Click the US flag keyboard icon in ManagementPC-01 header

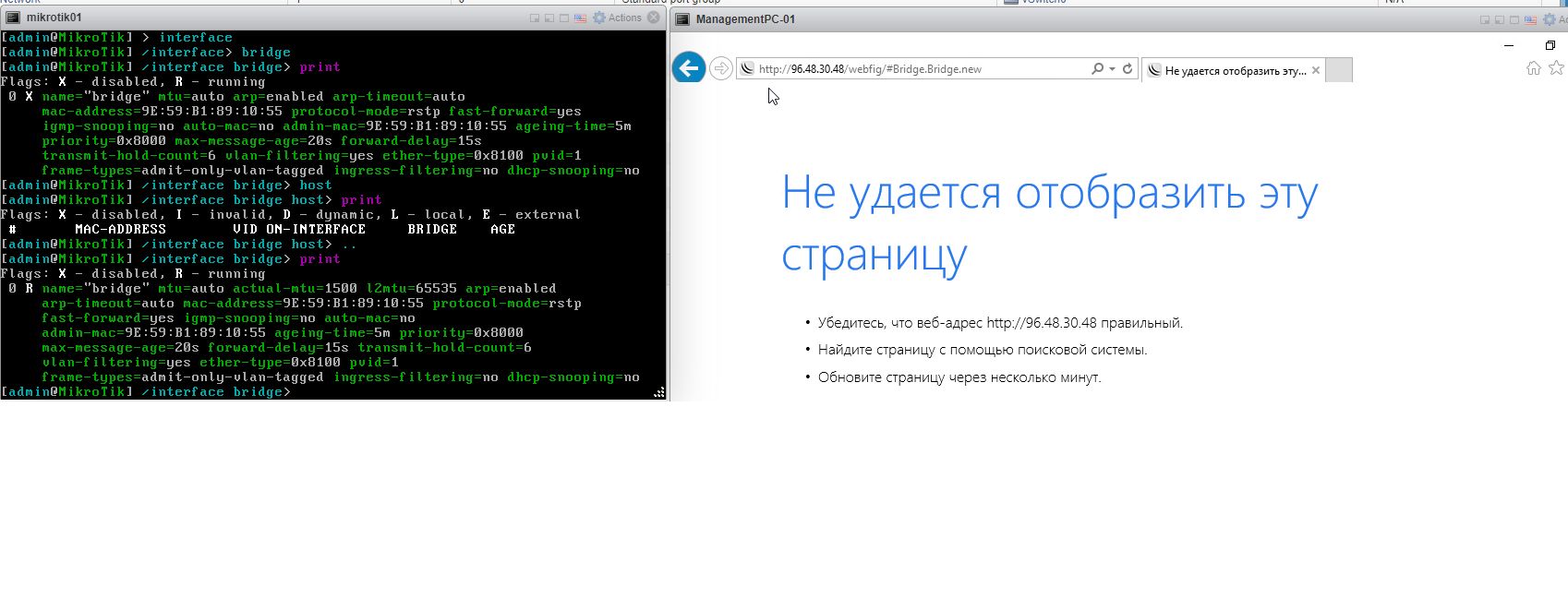click(1530, 20)
